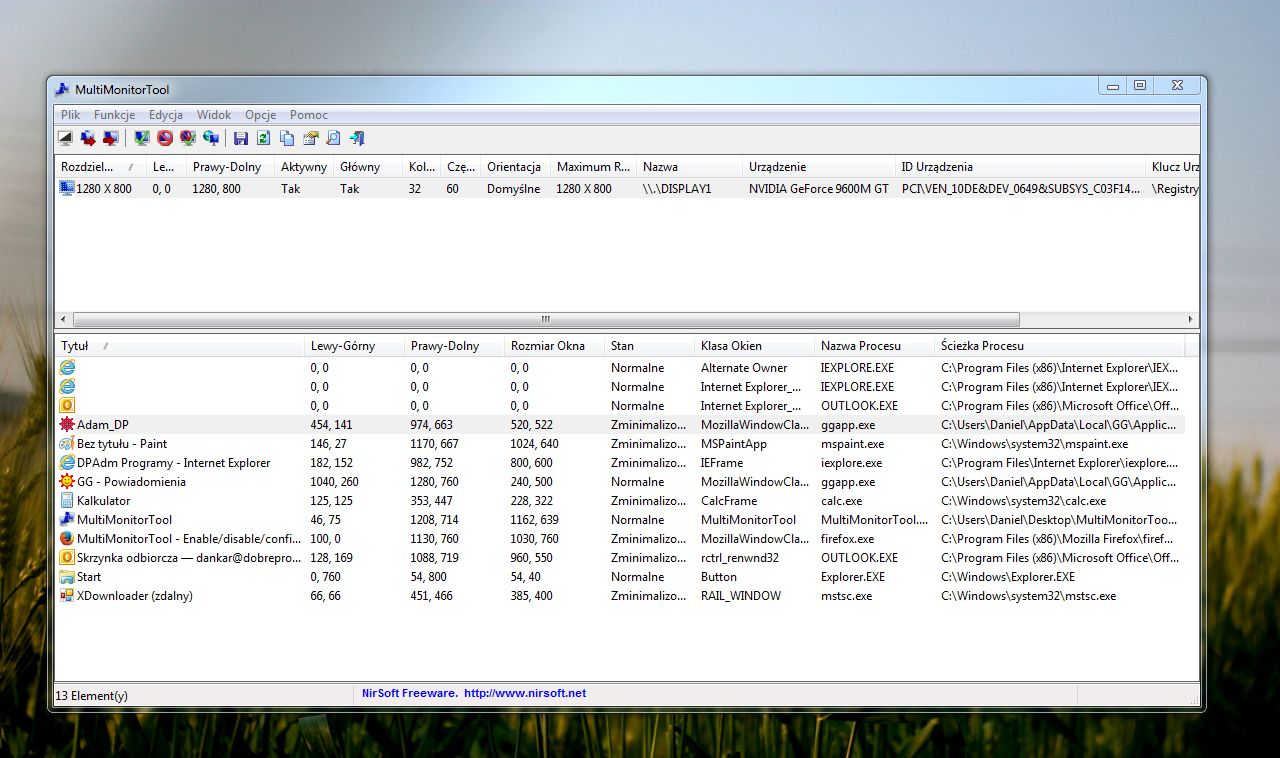The width and height of the screenshot is (1280, 758).
Task: Click the disable/enable switch monitor icon
Action: [x=188, y=138]
